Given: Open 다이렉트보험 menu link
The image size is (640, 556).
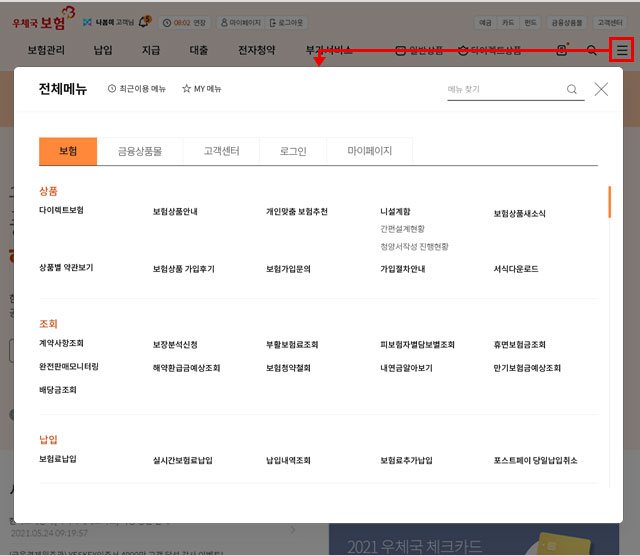Looking at the screenshot, I should coord(61,210).
